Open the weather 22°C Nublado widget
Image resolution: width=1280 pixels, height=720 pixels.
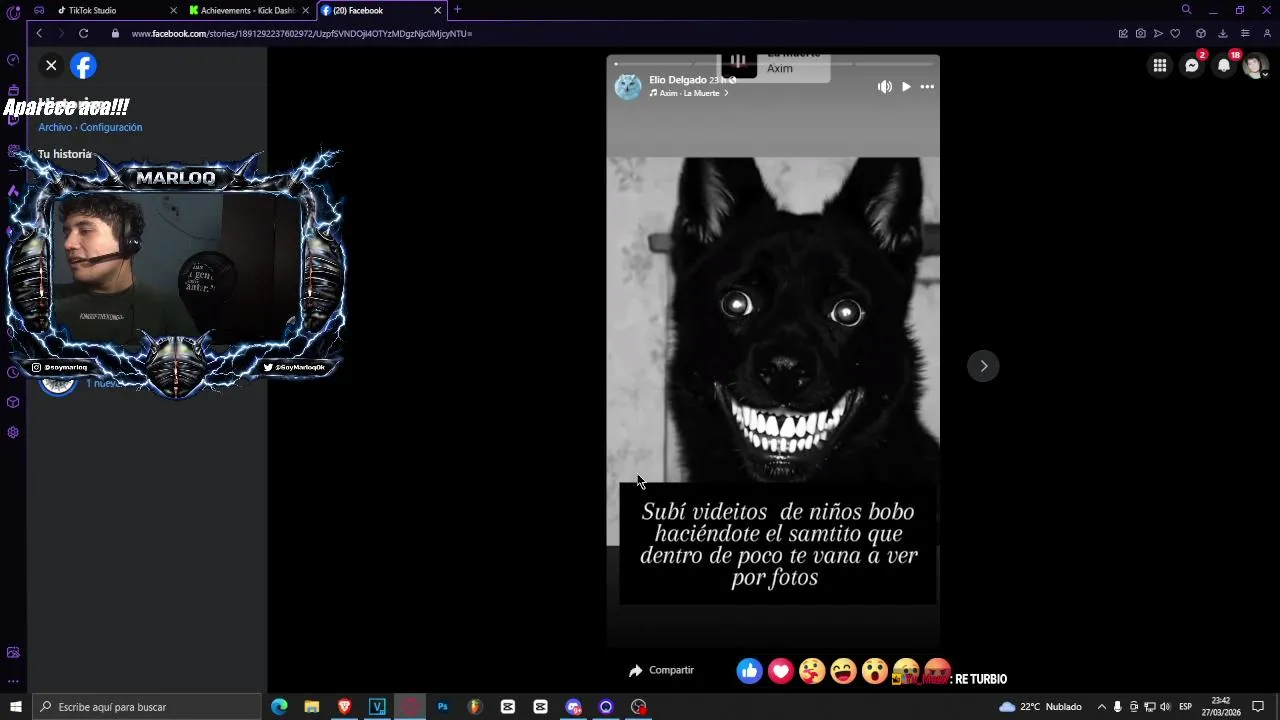click(1040, 707)
